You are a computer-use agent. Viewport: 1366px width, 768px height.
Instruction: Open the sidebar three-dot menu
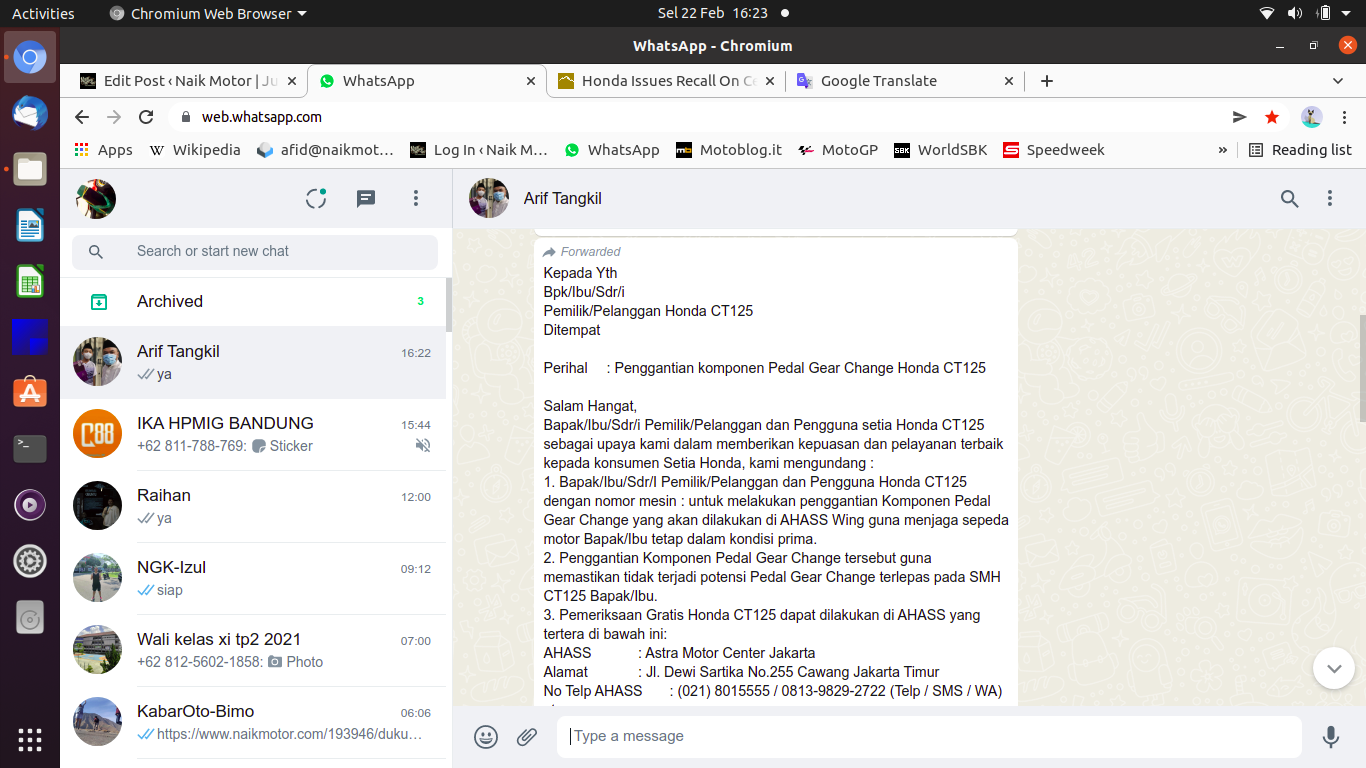tap(416, 199)
